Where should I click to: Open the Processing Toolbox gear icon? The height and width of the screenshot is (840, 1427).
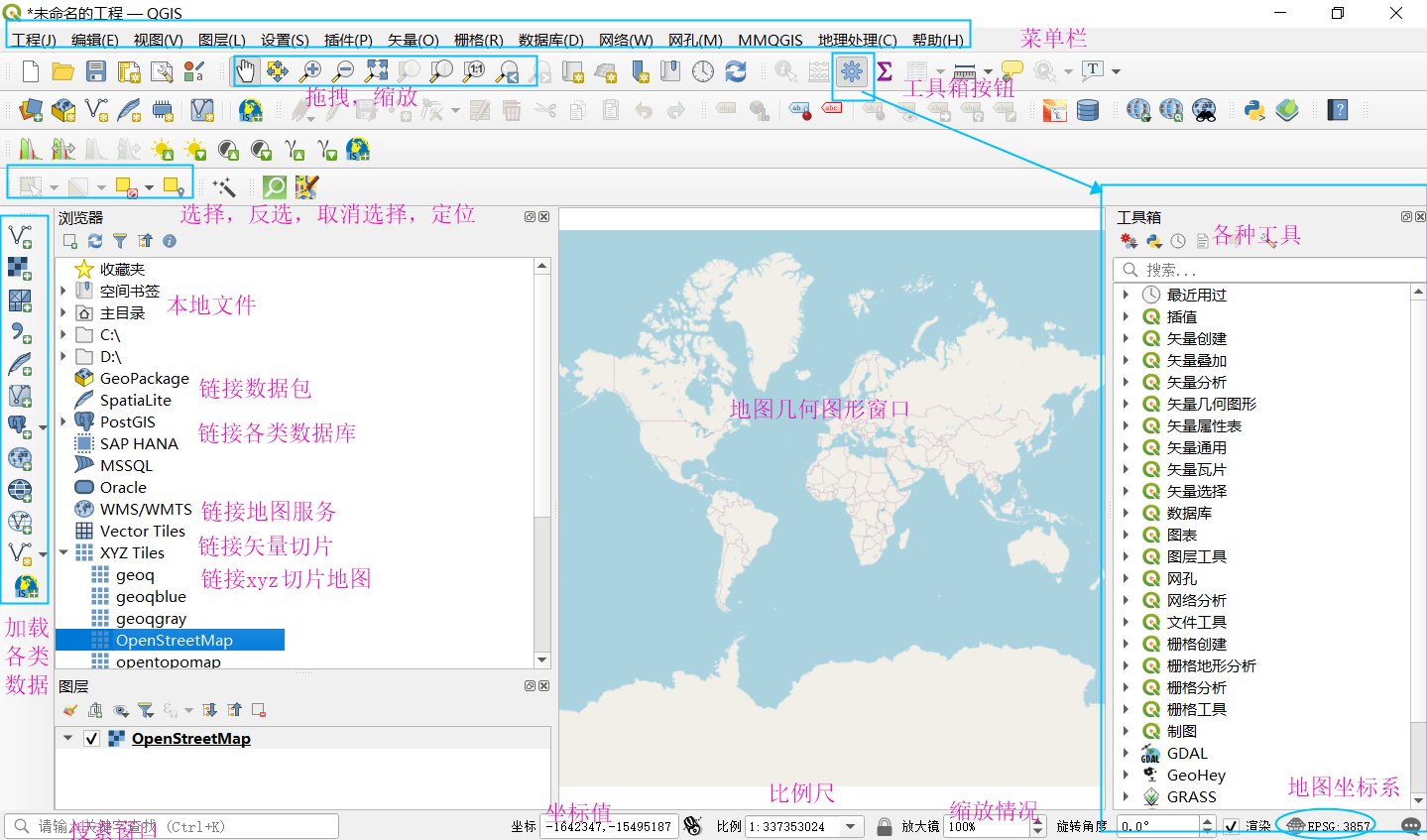tap(851, 70)
